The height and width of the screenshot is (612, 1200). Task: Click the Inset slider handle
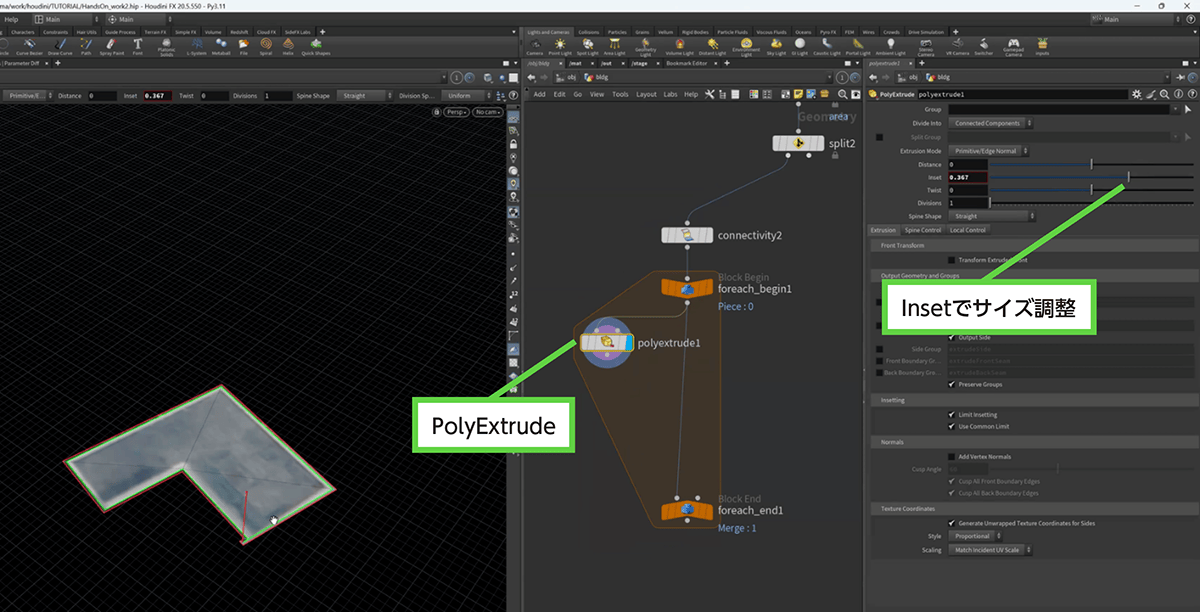(1128, 177)
